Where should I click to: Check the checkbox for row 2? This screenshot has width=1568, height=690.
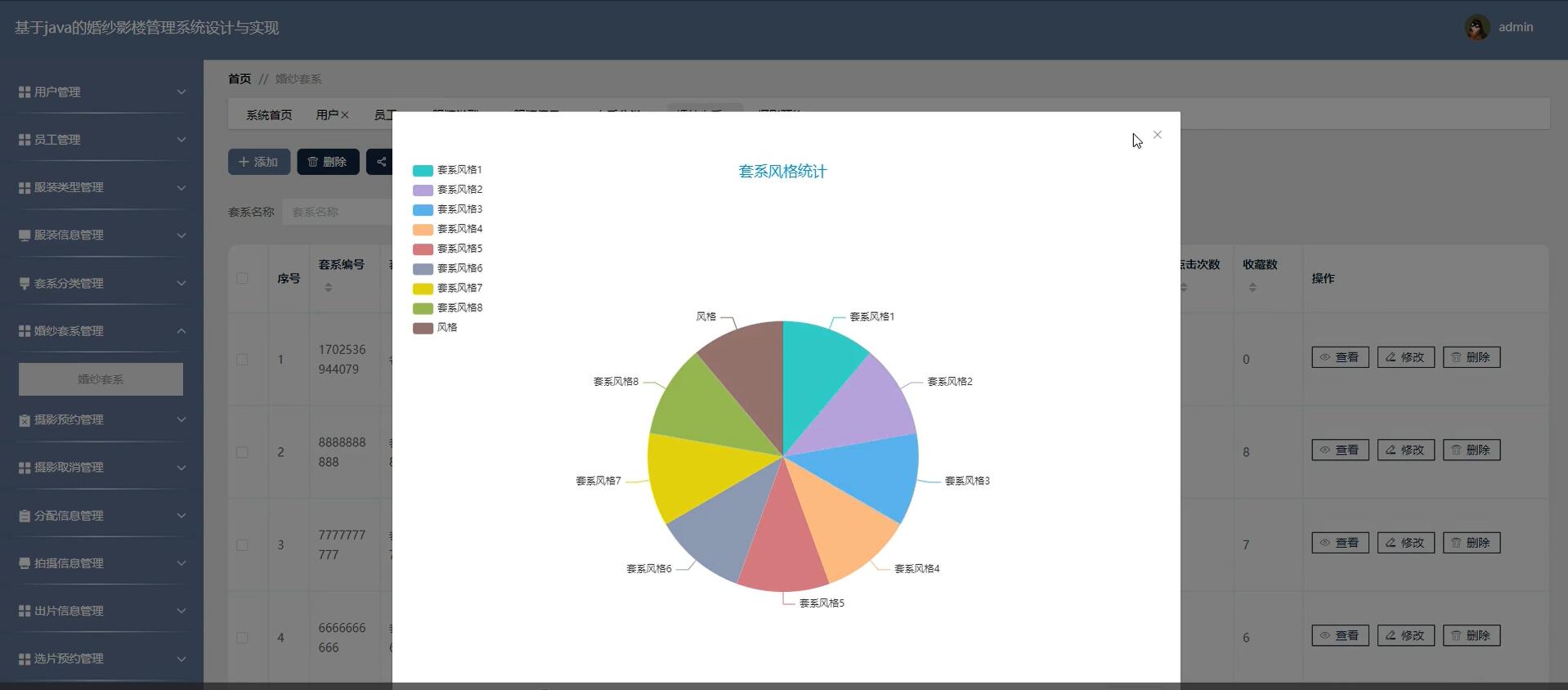tap(242, 452)
